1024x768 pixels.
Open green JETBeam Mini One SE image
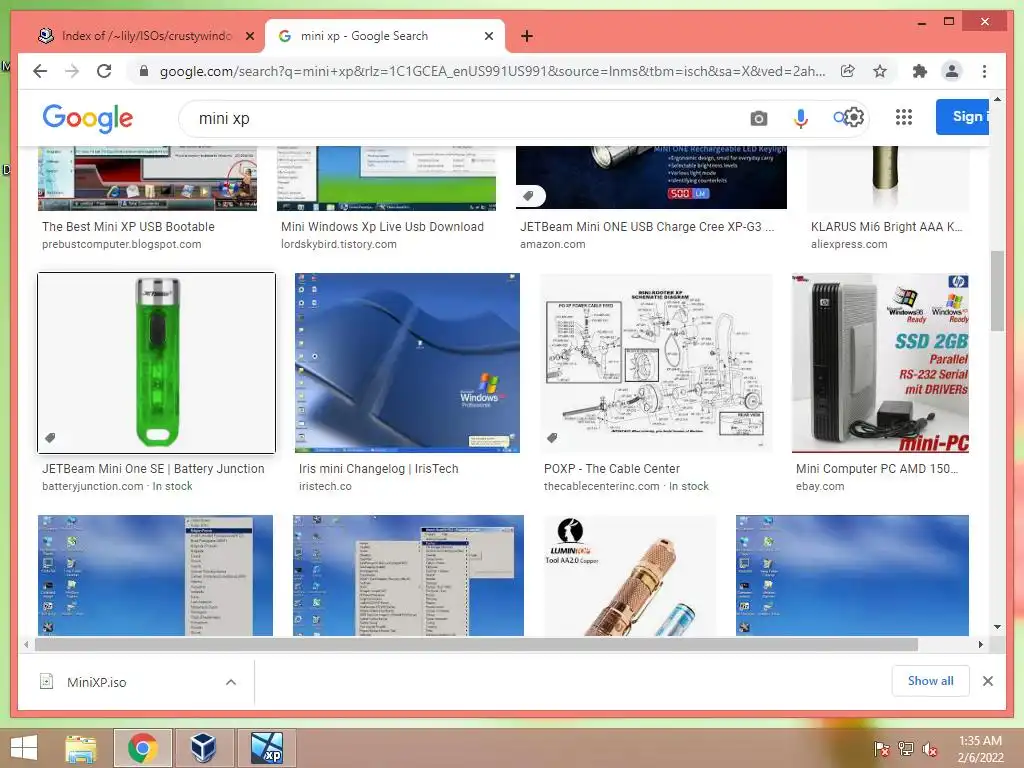[x=157, y=362]
